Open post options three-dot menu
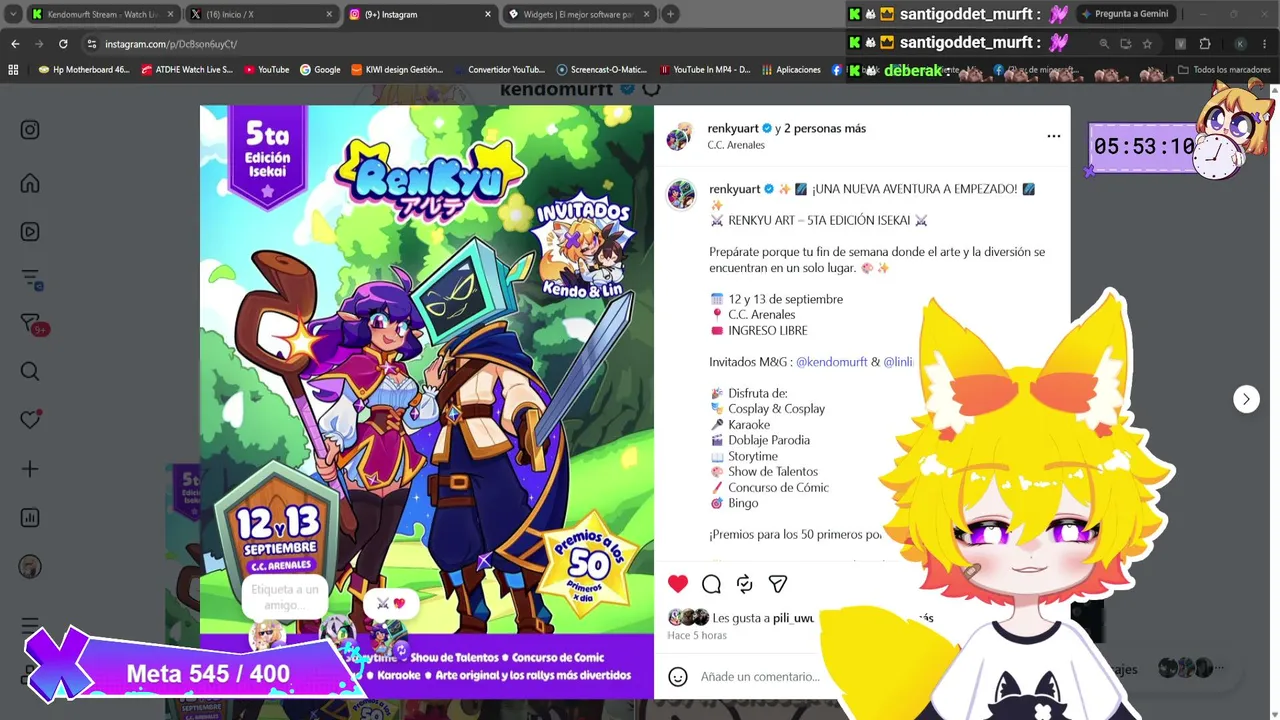Image resolution: width=1280 pixels, height=720 pixels. coord(1053,136)
